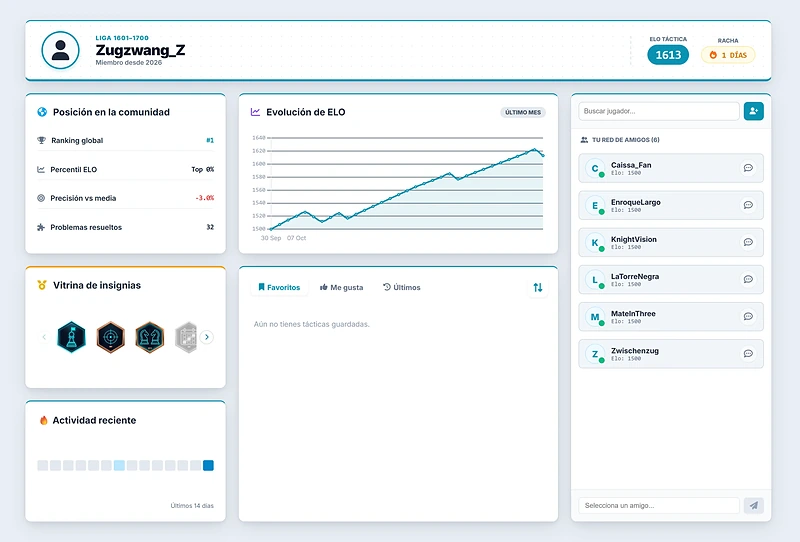This screenshot has height=542, width=800.
Task: Click the globe icon in Posición en la comunidad
Action: pos(42,112)
